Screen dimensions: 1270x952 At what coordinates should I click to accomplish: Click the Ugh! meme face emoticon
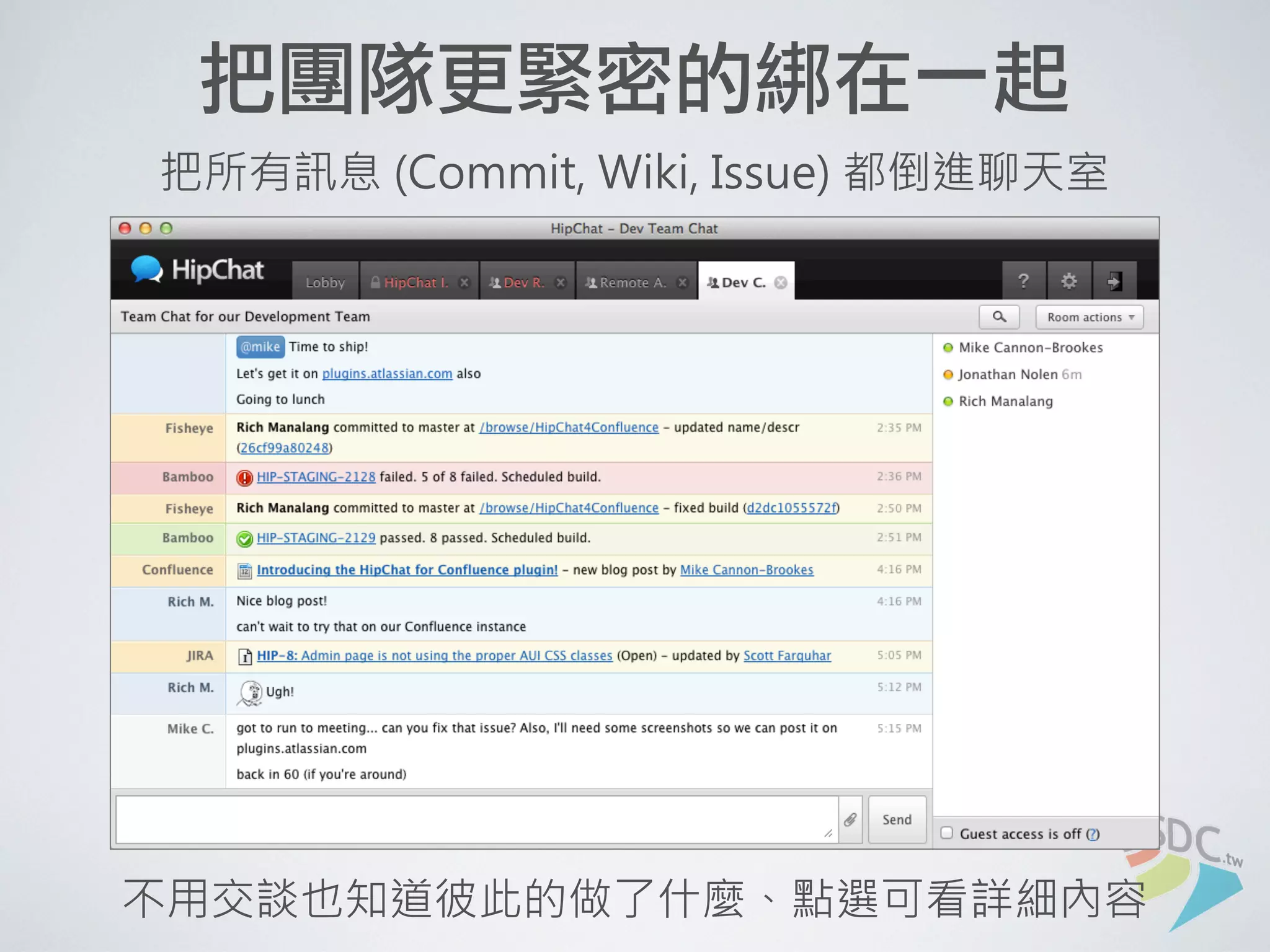[250, 694]
